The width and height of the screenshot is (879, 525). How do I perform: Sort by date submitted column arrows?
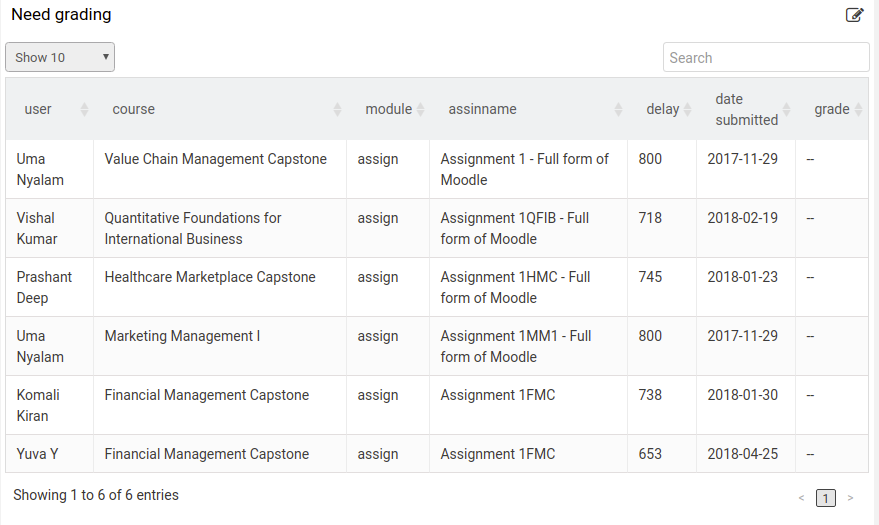click(787, 109)
